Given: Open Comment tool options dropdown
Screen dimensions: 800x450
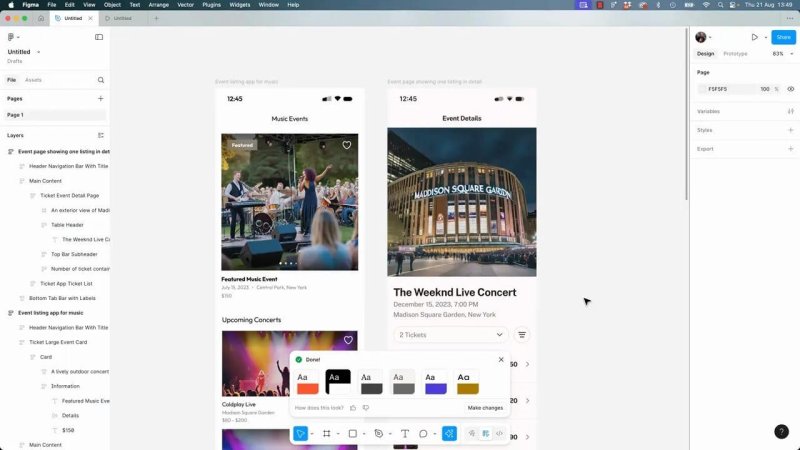Looking at the screenshot, I should tap(434, 434).
